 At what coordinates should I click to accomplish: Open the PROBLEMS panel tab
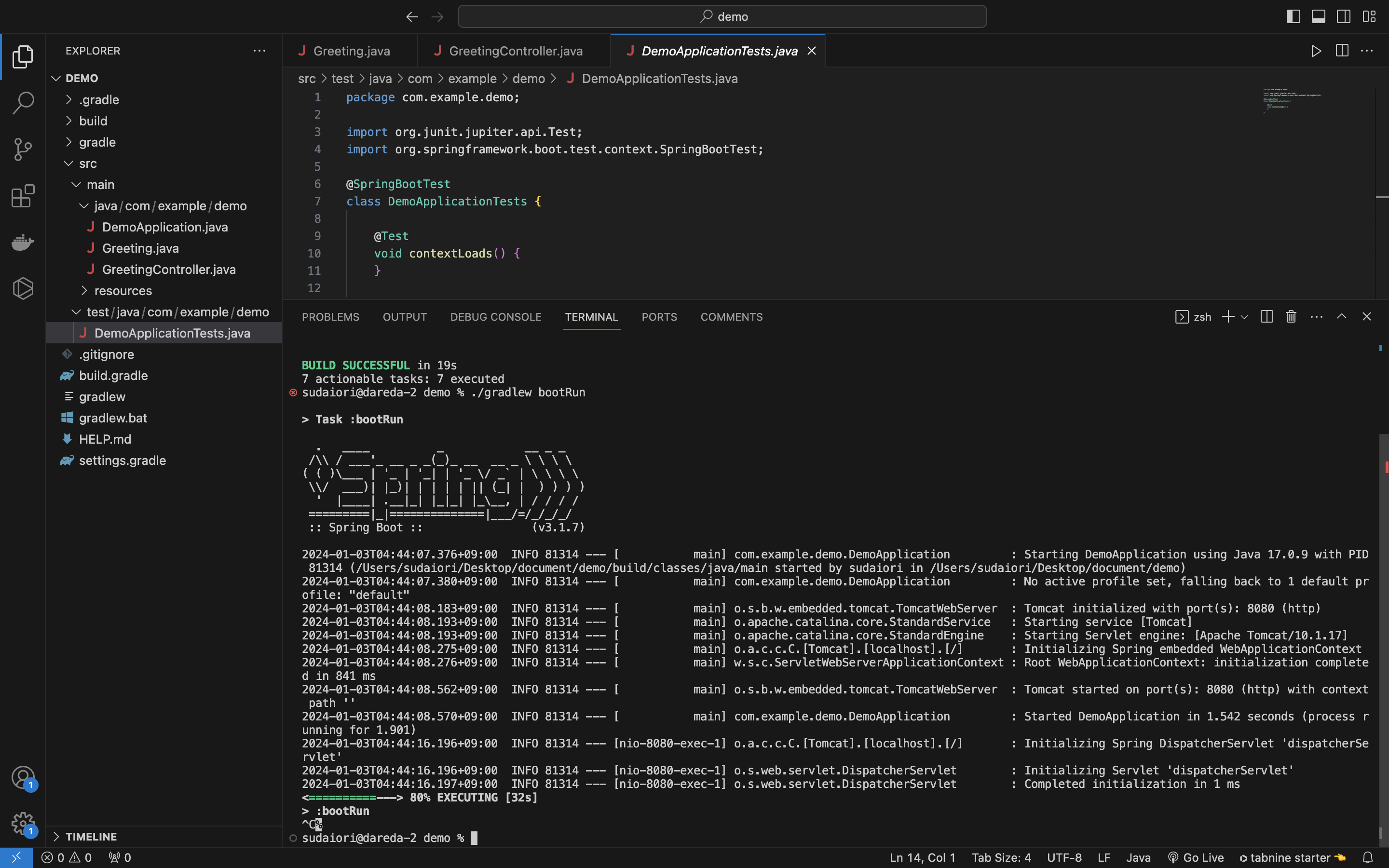pyautogui.click(x=330, y=316)
